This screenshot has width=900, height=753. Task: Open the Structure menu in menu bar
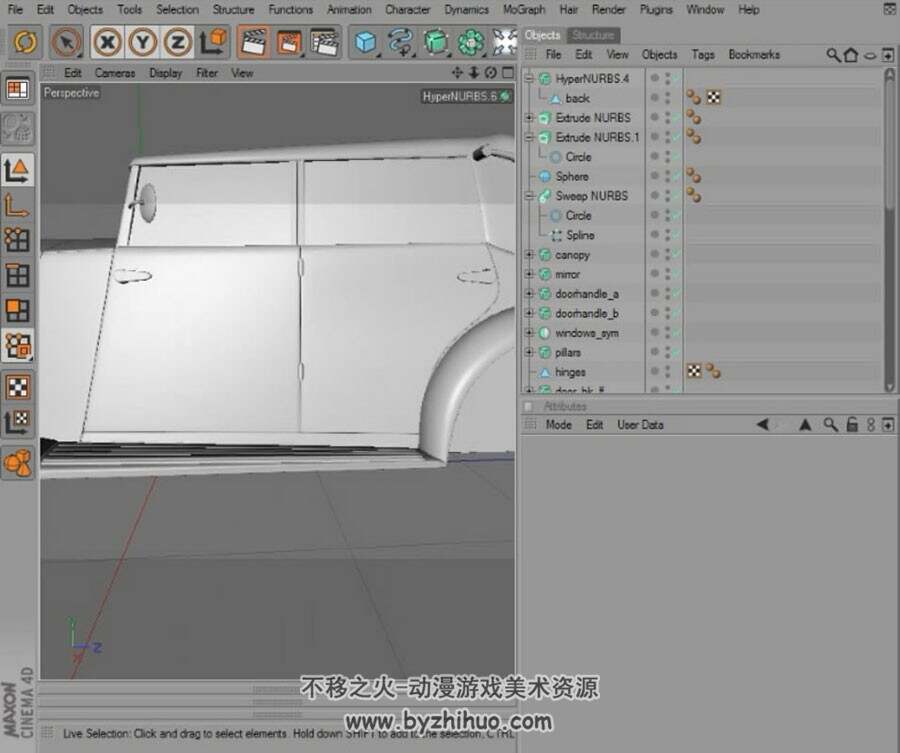[x=233, y=10]
